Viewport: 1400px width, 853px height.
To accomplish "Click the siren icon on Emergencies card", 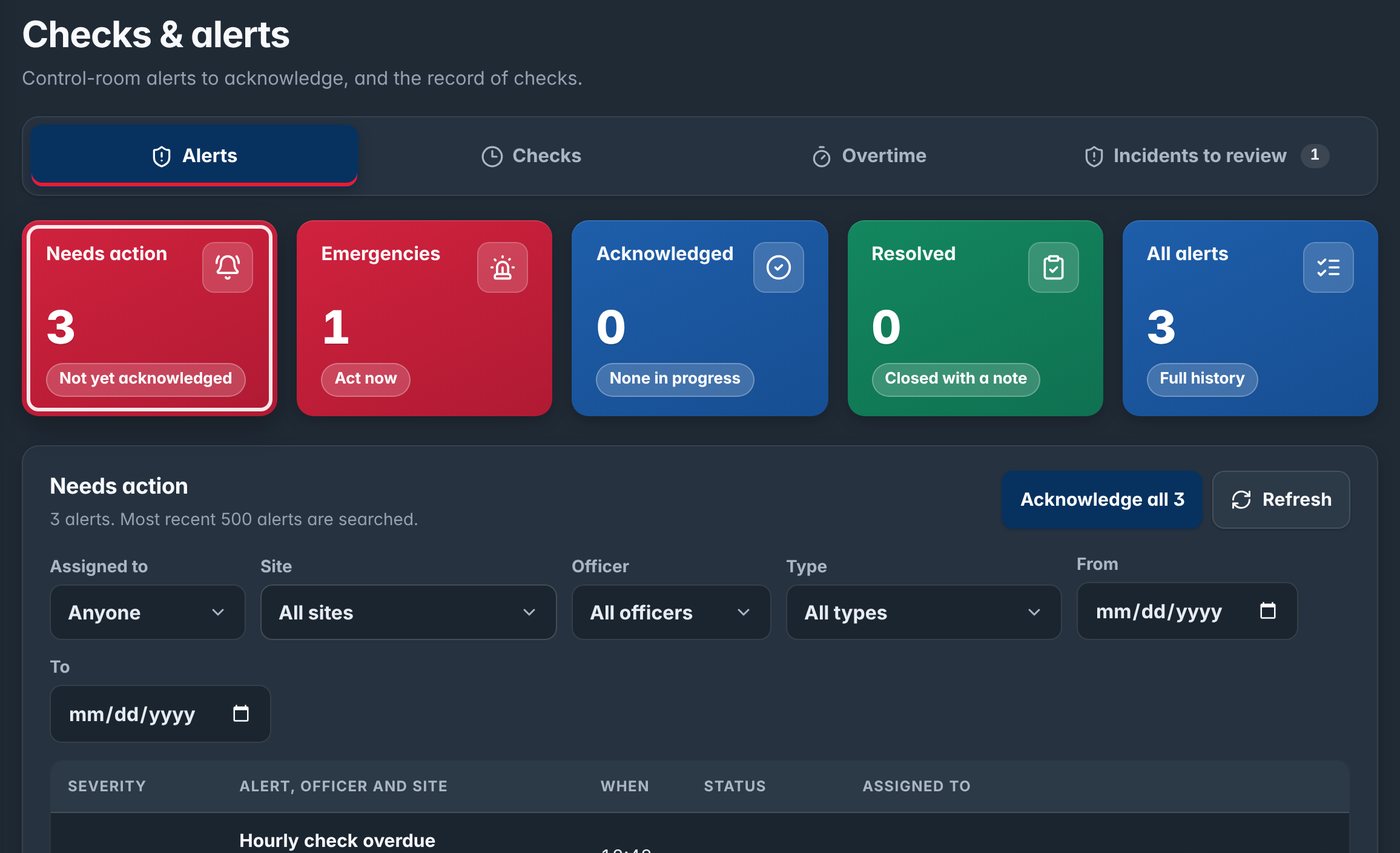I will pyautogui.click(x=502, y=267).
